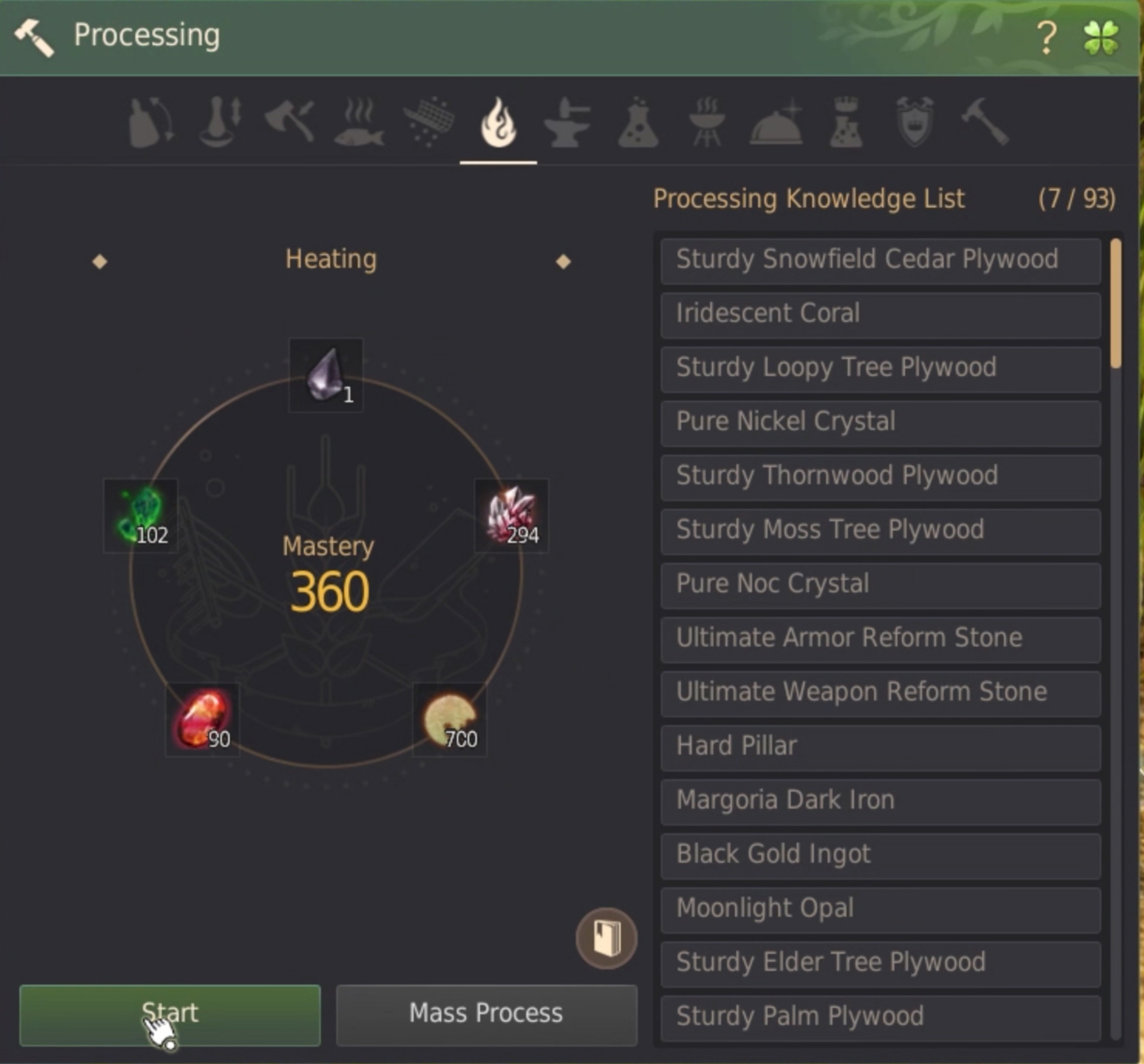Switch to the Simple Cooking grill tab
Screen dimensions: 1144x1064
(x=707, y=122)
